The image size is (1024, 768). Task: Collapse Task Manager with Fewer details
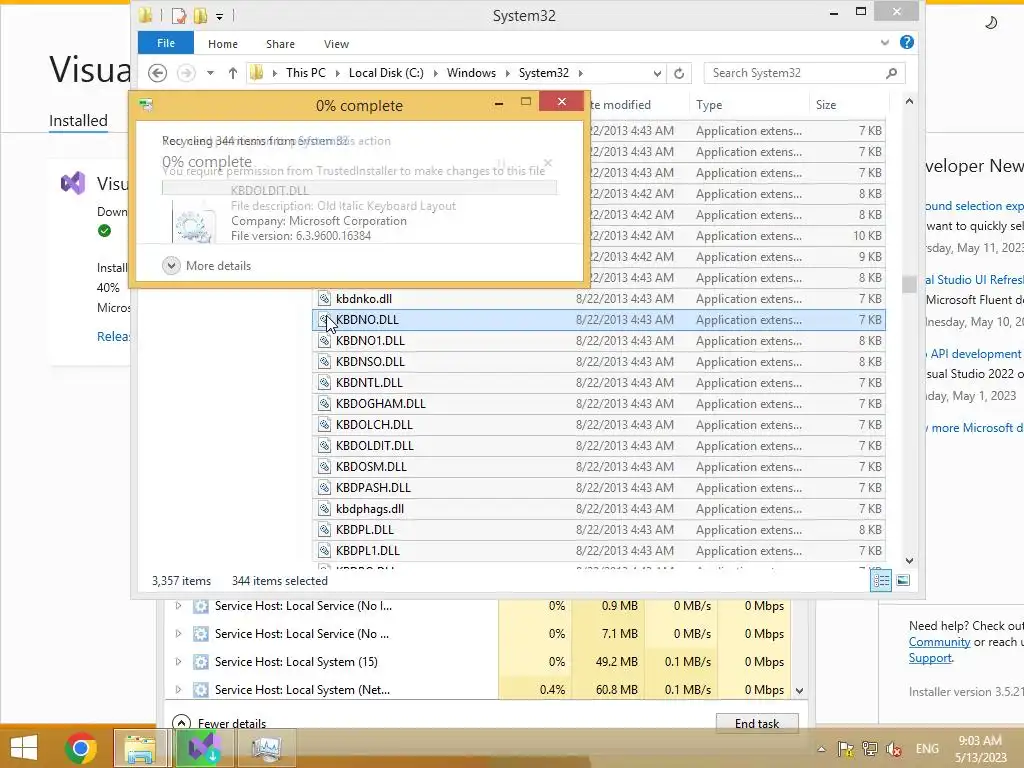219,723
